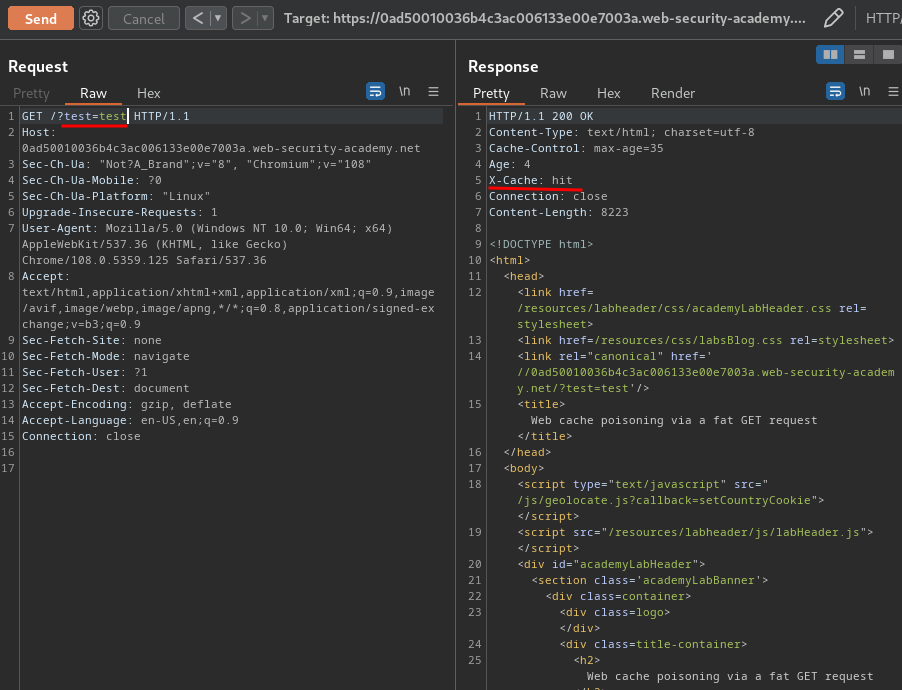The image size is (902, 690).
Task: Click the Response panel heading
Action: tap(503, 67)
